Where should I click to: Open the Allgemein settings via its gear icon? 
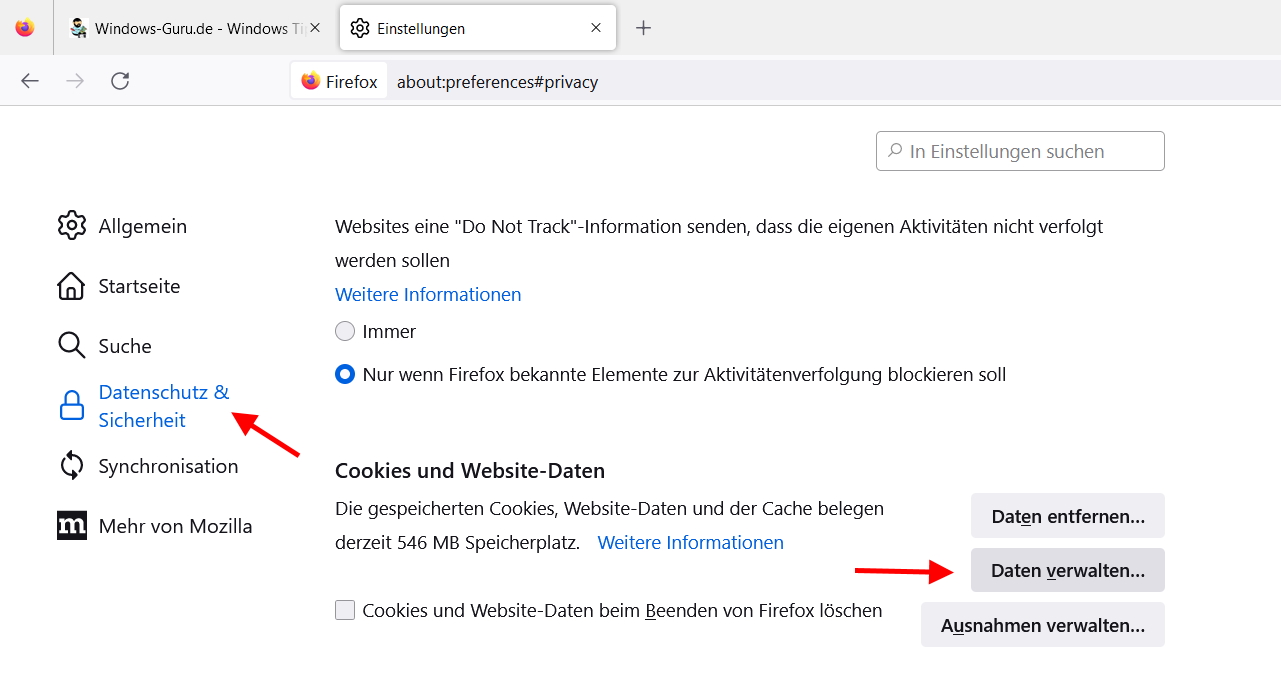click(x=71, y=226)
